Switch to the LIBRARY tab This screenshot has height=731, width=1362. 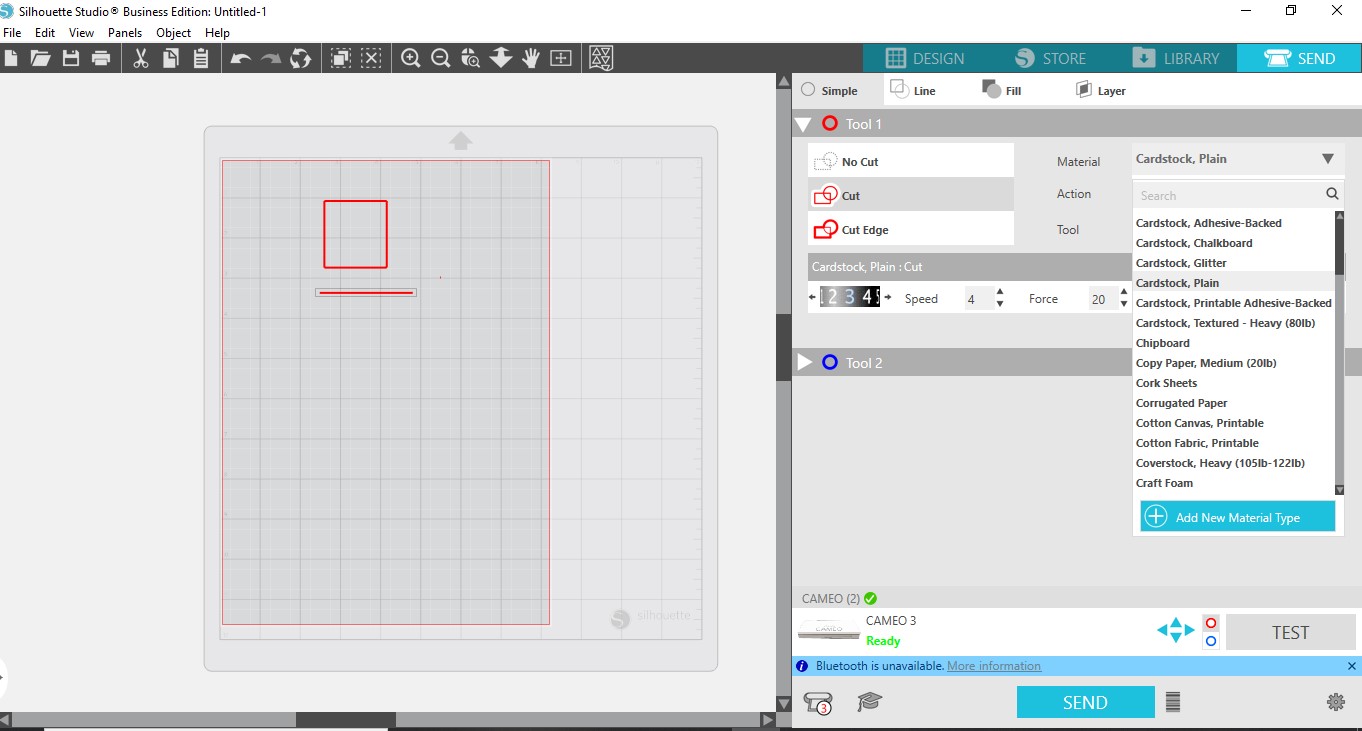pos(1175,58)
